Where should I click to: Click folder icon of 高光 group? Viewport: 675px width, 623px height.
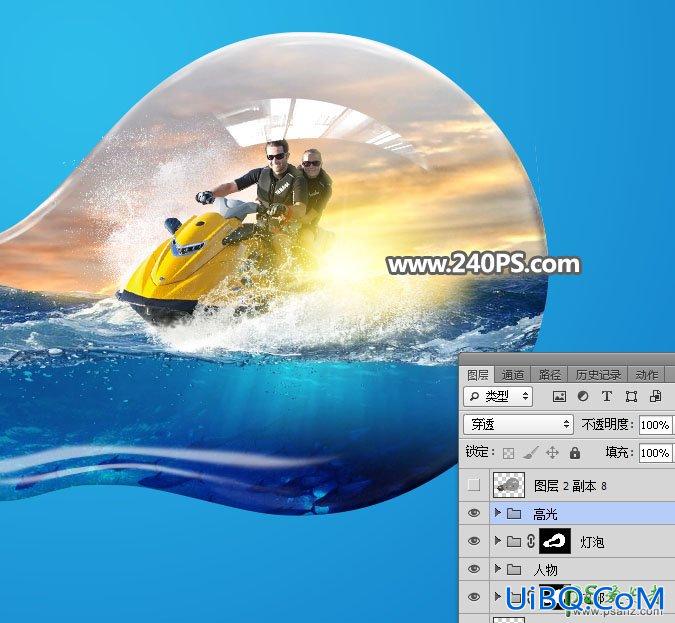pos(514,513)
